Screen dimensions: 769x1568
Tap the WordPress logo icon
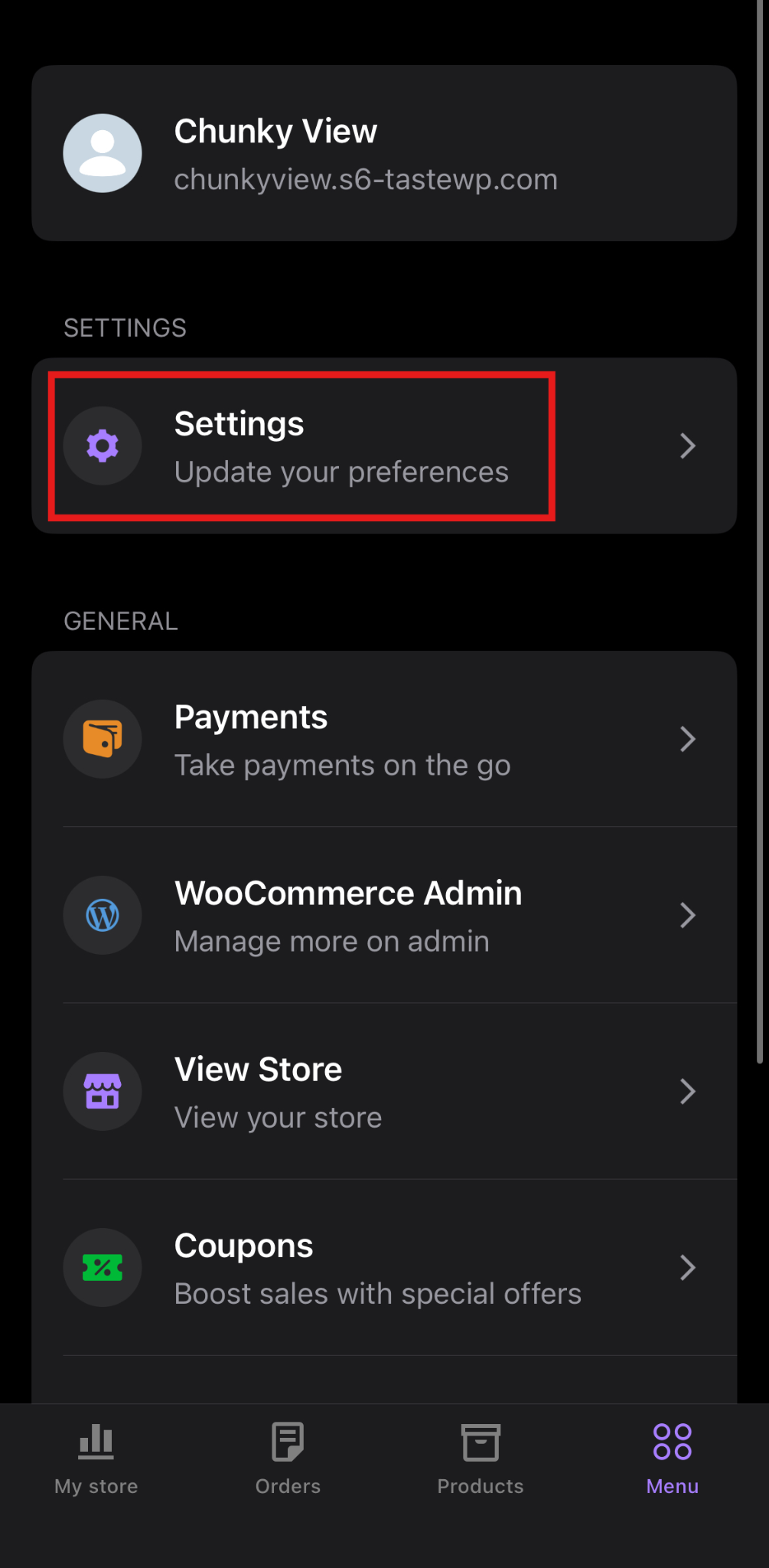[103, 915]
